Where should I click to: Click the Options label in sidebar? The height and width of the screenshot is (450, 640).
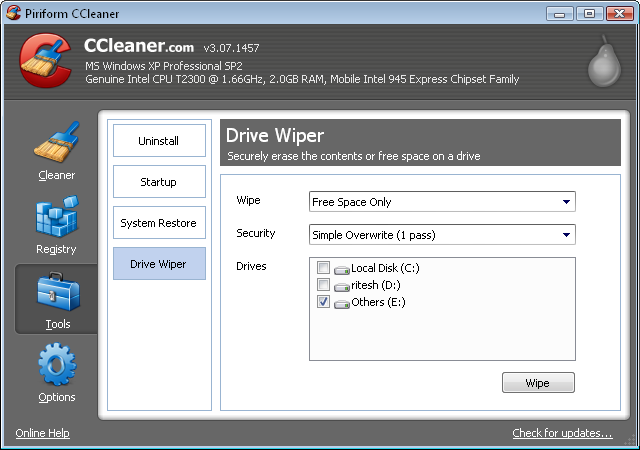57,397
